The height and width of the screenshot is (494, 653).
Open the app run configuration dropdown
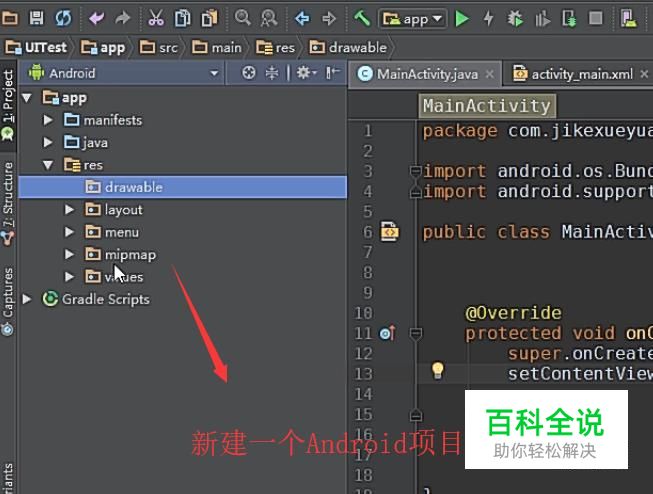point(413,19)
